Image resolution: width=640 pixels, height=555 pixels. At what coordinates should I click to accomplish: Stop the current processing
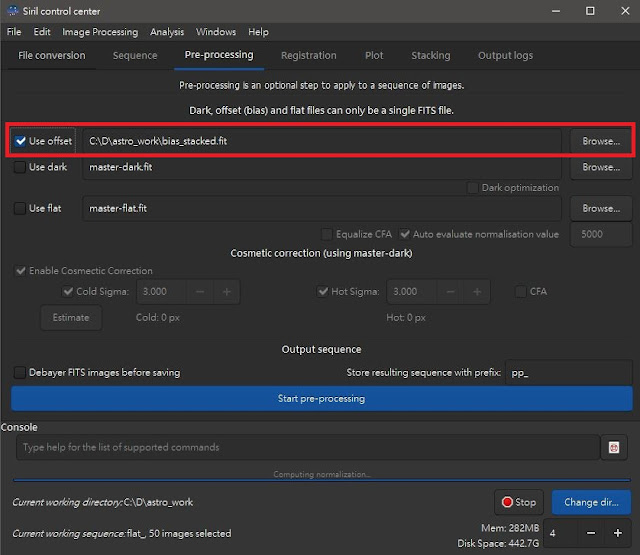pos(519,502)
